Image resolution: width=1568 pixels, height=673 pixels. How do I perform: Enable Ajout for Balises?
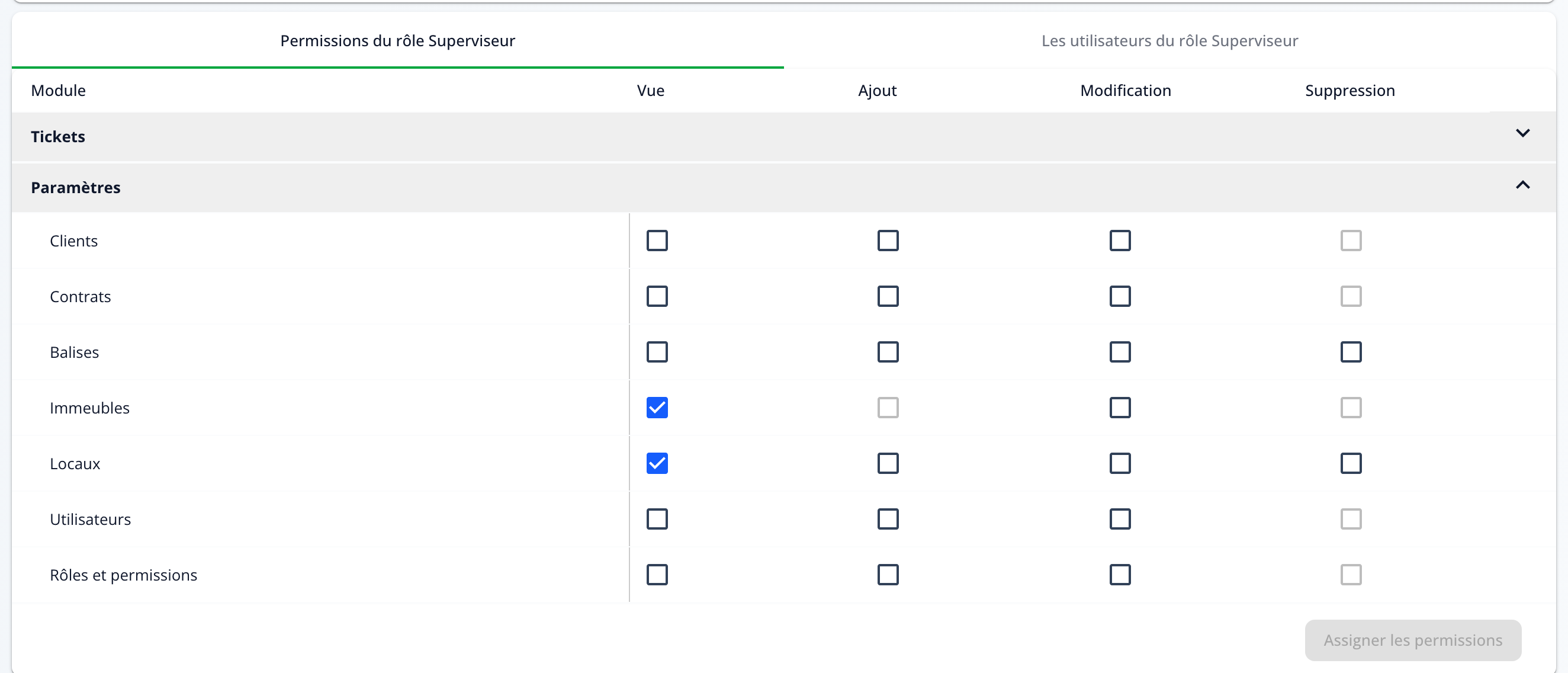[888, 352]
